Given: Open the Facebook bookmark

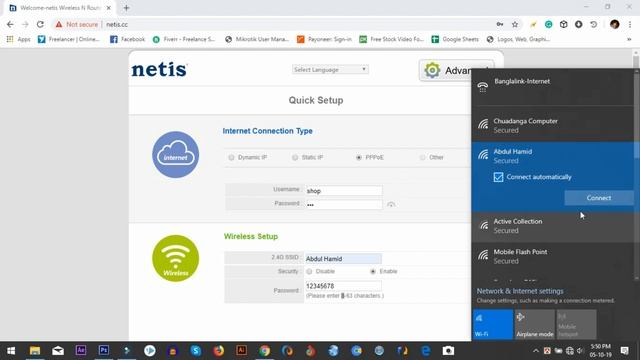Looking at the screenshot, I should pyautogui.click(x=127, y=39).
